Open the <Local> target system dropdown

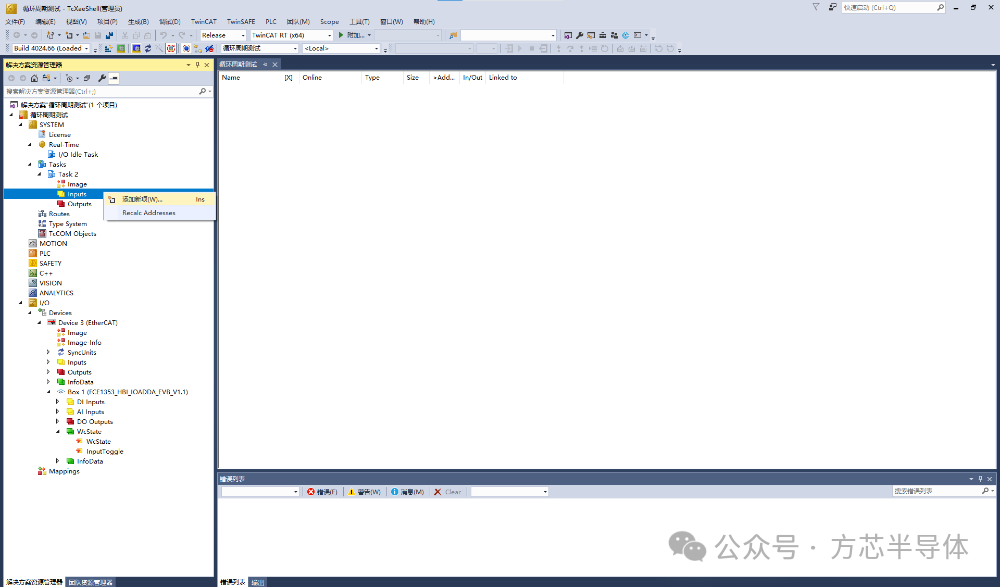341,48
